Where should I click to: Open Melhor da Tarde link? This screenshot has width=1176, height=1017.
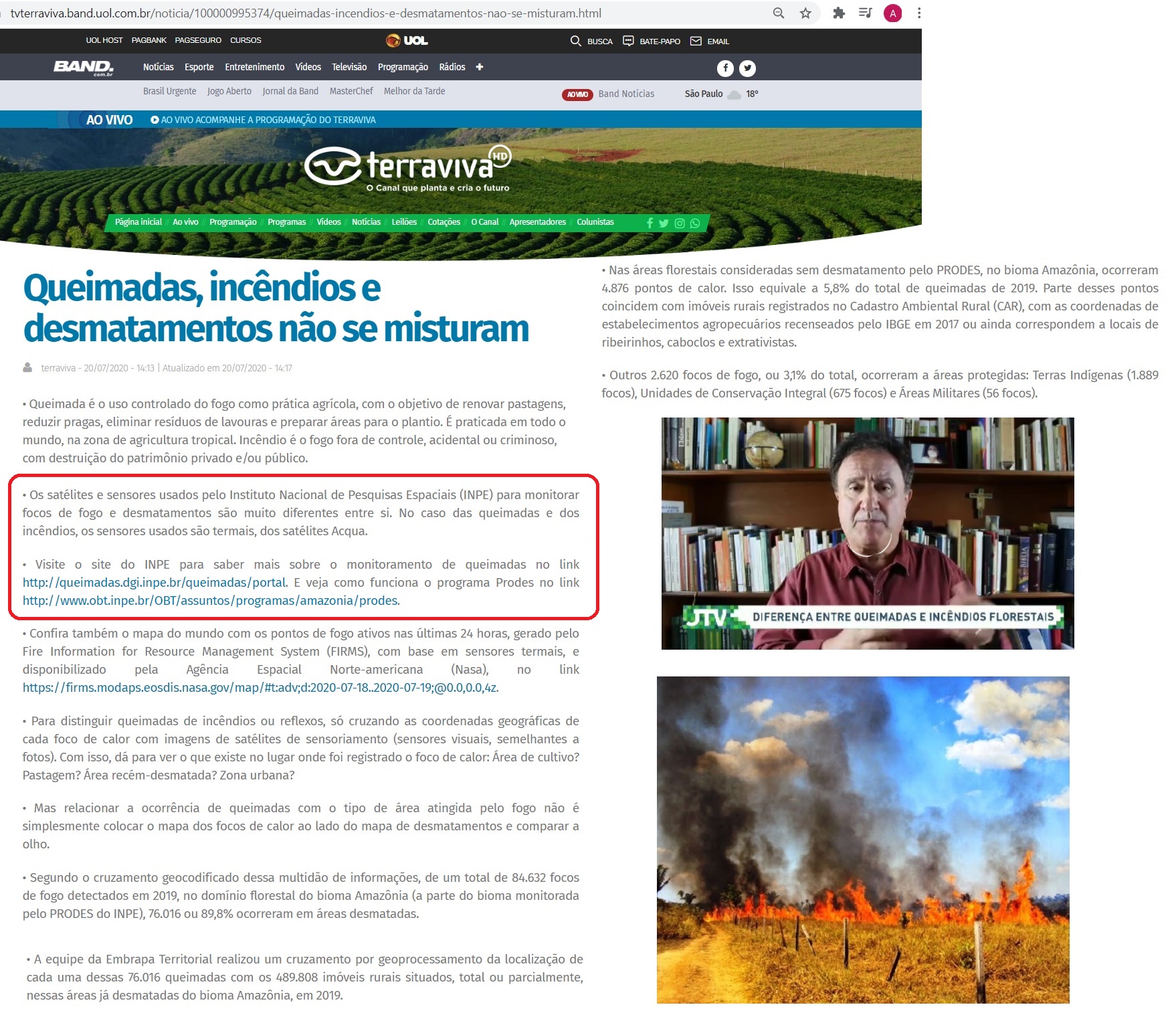[x=414, y=91]
